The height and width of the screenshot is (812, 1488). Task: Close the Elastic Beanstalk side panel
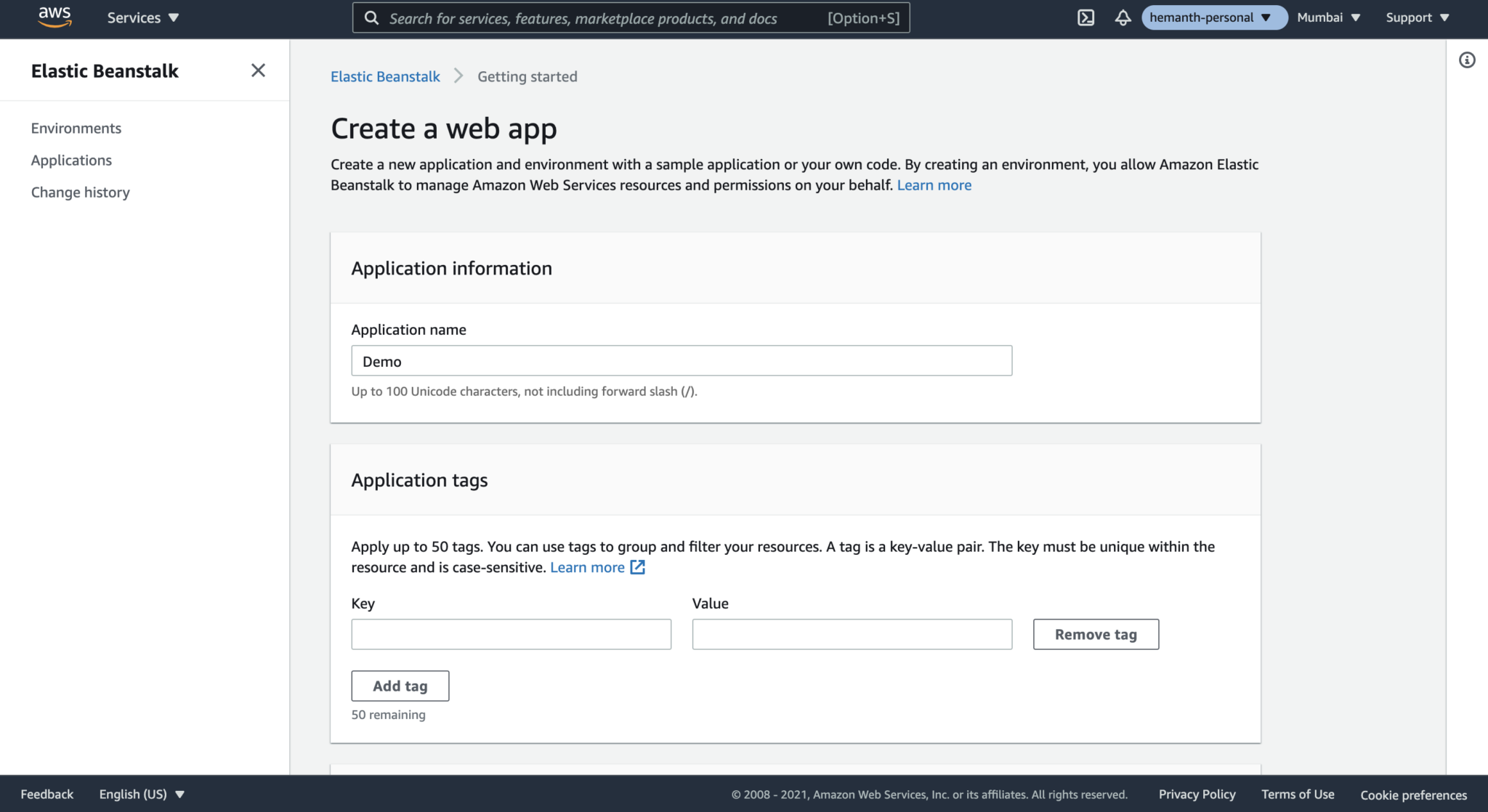tap(258, 70)
